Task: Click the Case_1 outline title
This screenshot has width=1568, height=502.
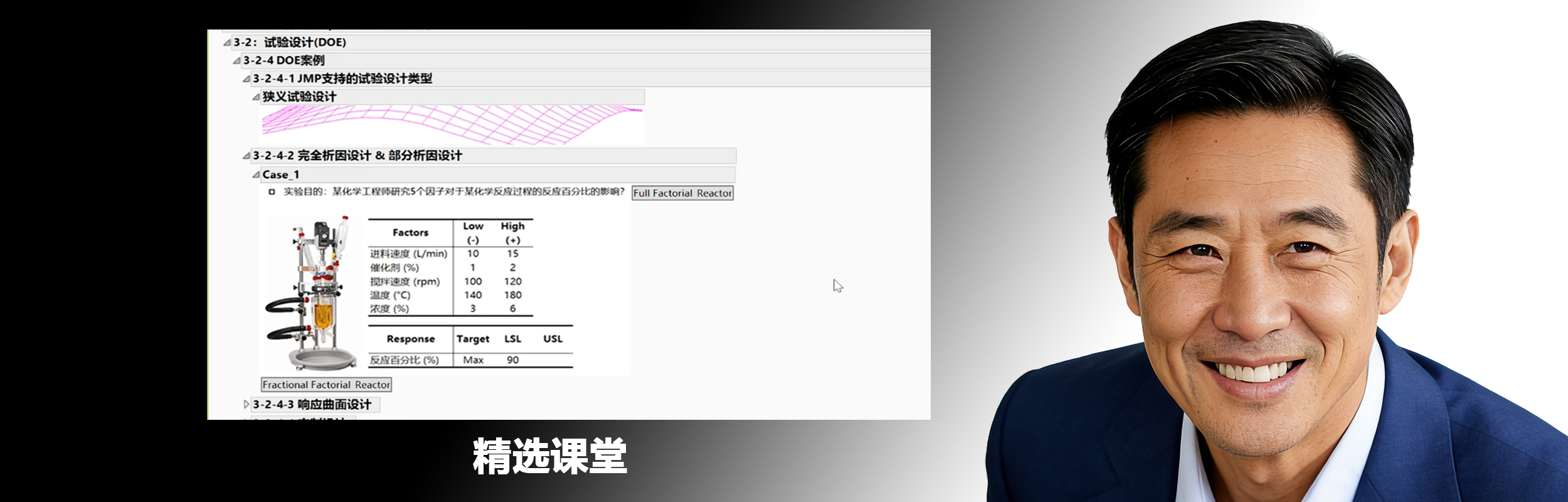Action: [x=280, y=175]
